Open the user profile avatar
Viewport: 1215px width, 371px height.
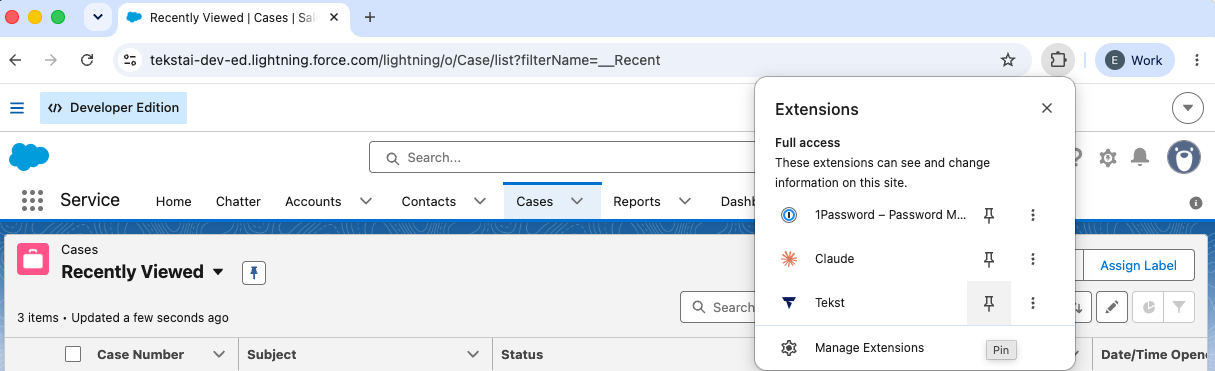1184,157
